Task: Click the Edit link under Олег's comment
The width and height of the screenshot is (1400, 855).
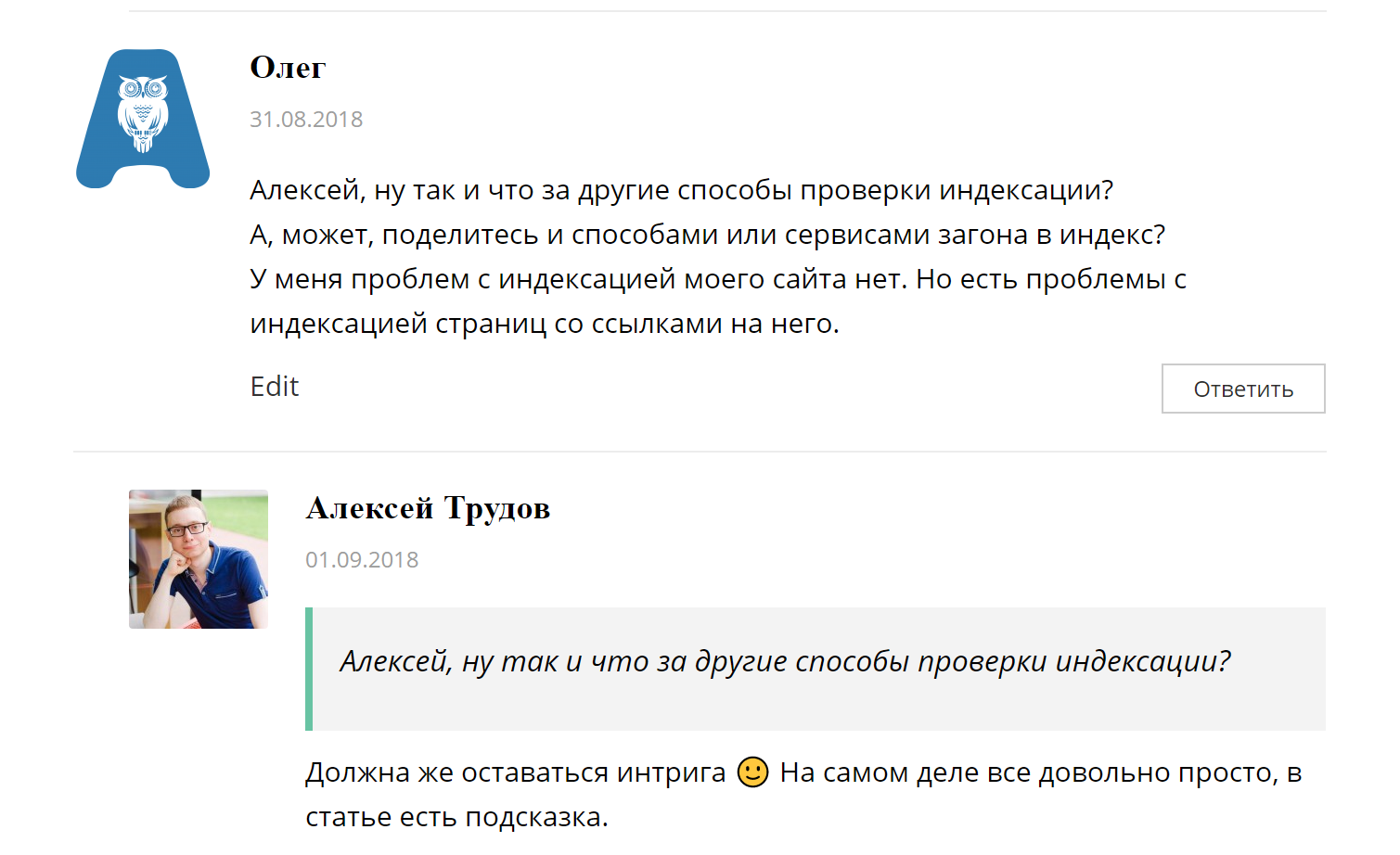Action: [x=275, y=386]
